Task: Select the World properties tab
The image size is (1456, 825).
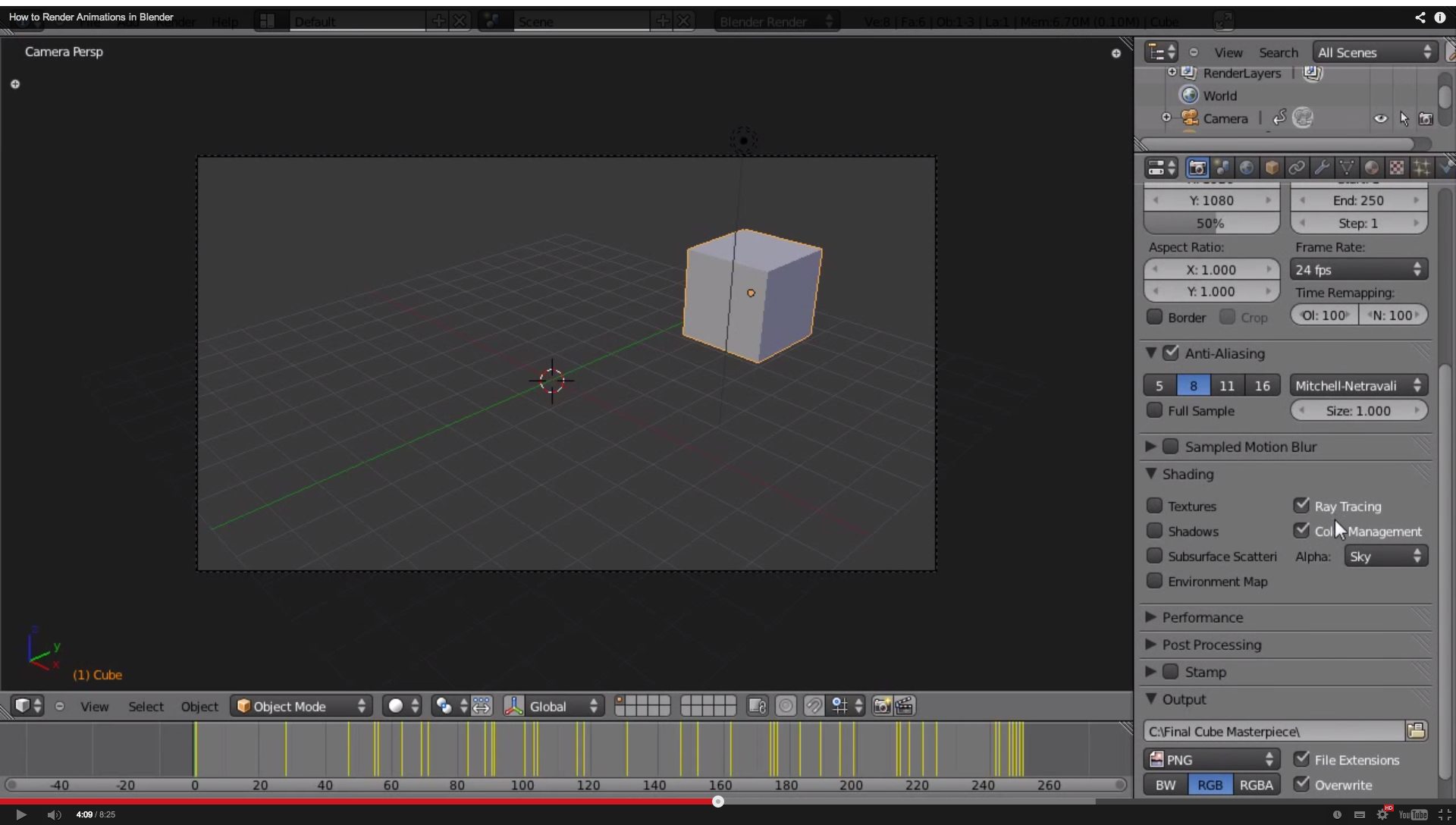Action: click(x=1247, y=168)
